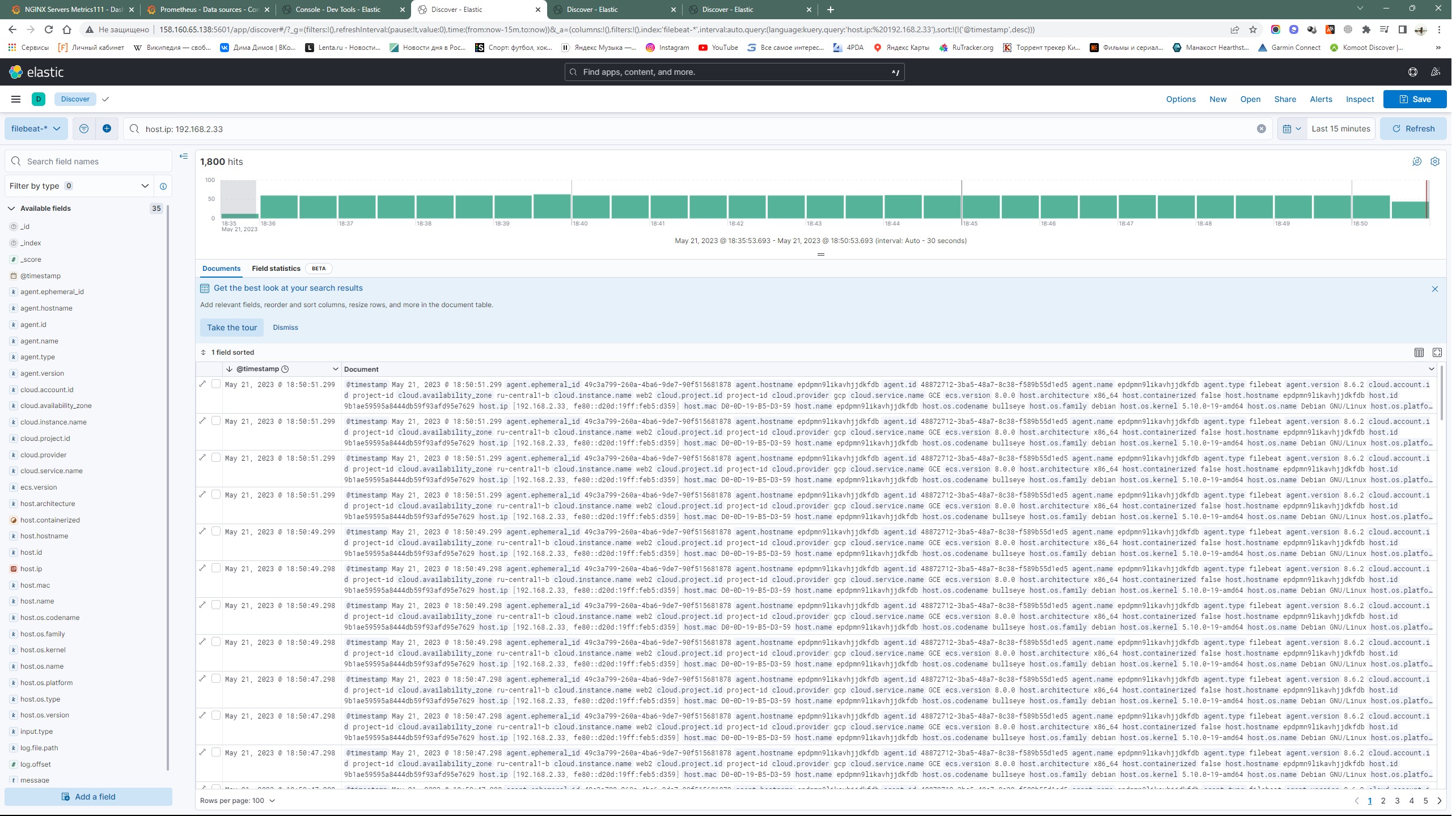
Task: Open the main navigation hamburger menu
Action: (15, 99)
